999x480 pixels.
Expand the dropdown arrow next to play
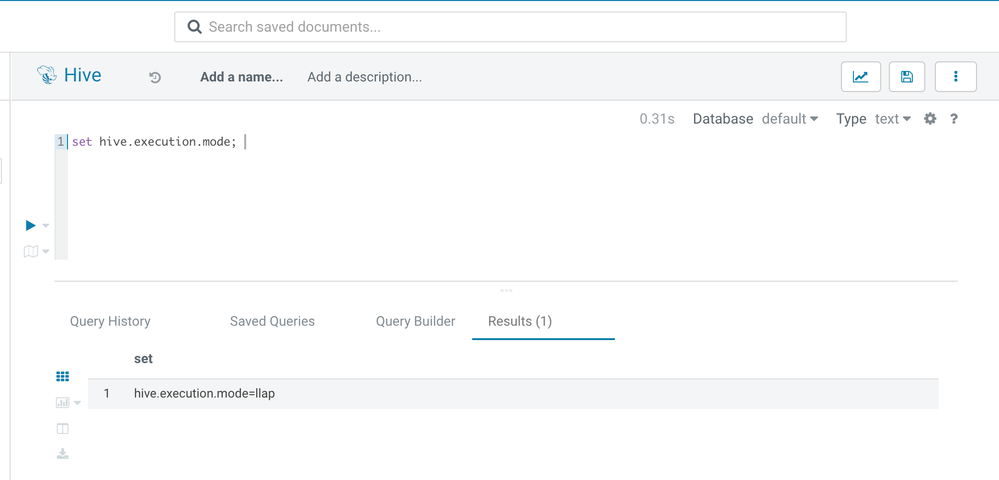45,226
